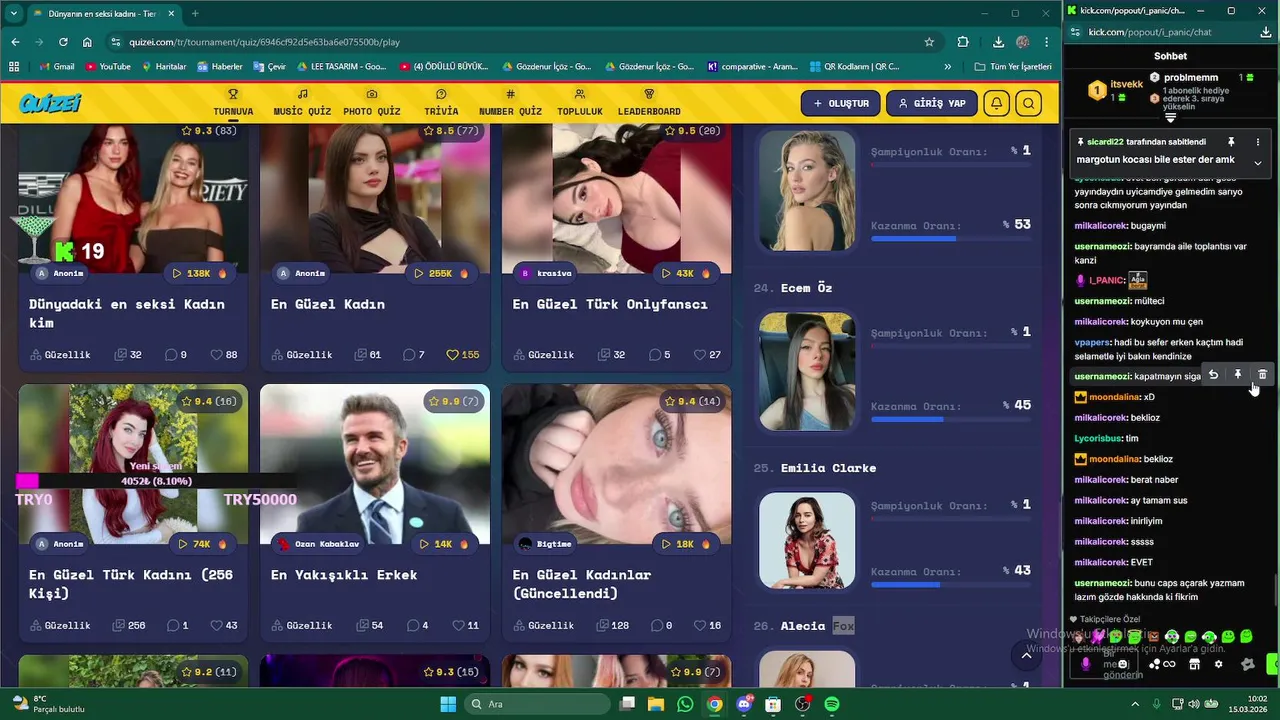Viewport: 1280px width, 720px height.
Task: Reply to the hovered chat message
Action: 1213,374
